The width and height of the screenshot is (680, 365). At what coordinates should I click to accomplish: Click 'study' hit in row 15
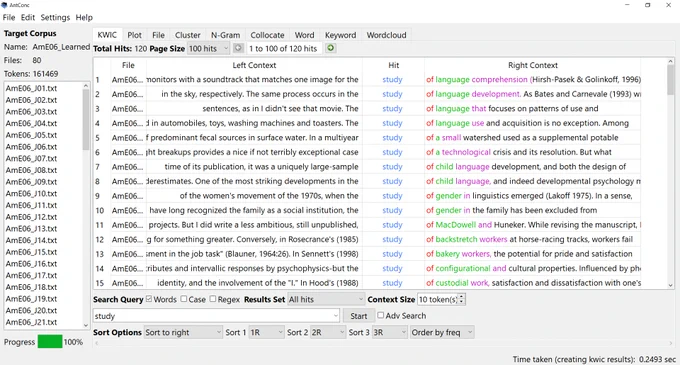(x=392, y=283)
